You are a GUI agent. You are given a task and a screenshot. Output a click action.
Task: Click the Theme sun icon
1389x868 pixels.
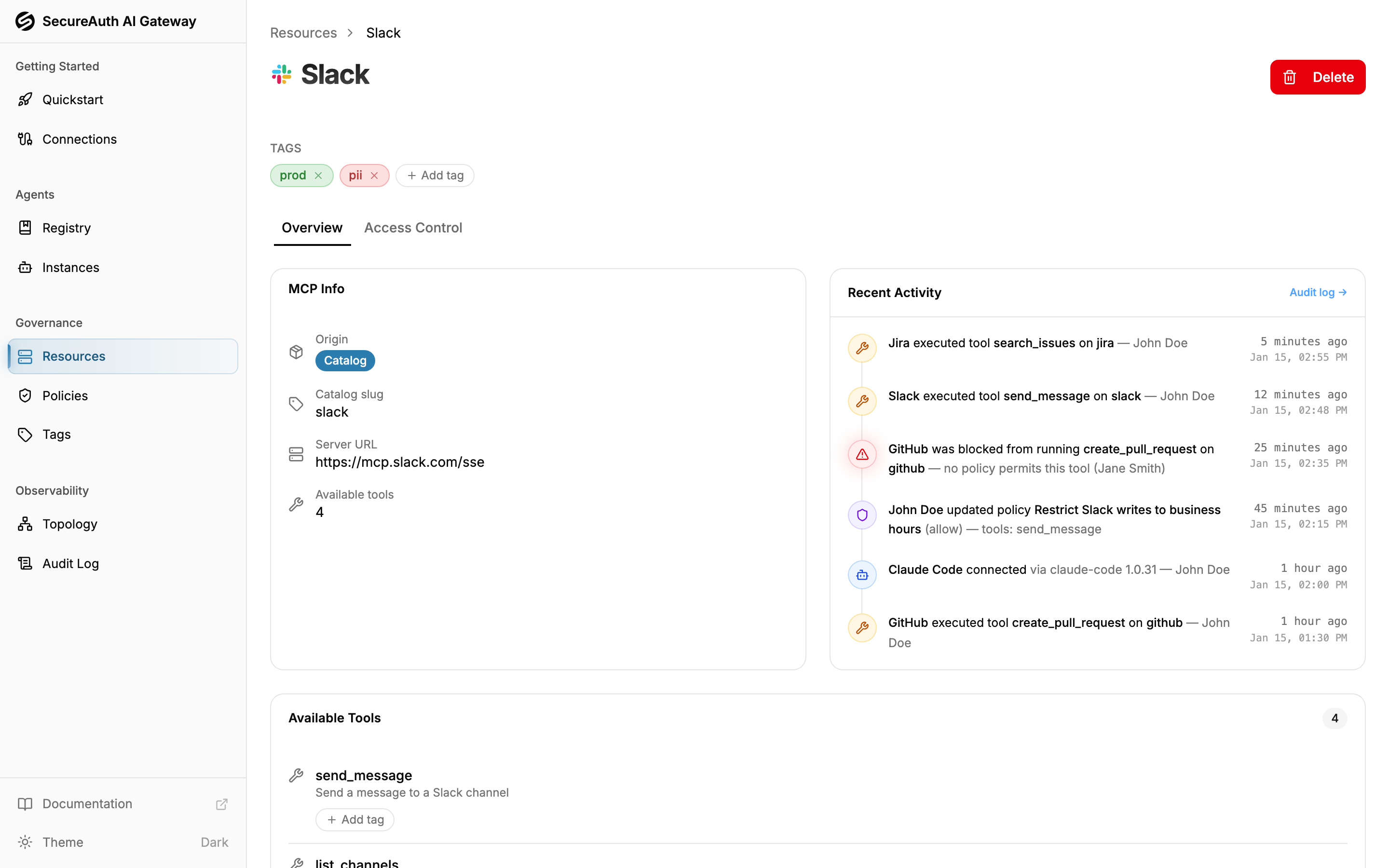pyautogui.click(x=25, y=842)
